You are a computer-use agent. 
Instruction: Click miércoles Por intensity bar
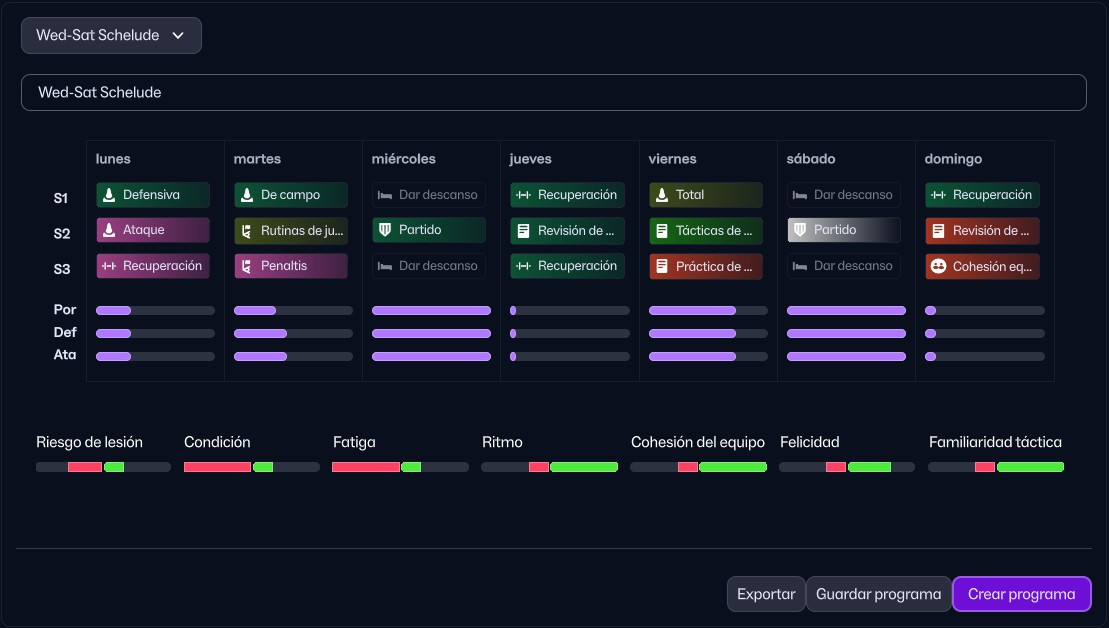(x=431, y=311)
